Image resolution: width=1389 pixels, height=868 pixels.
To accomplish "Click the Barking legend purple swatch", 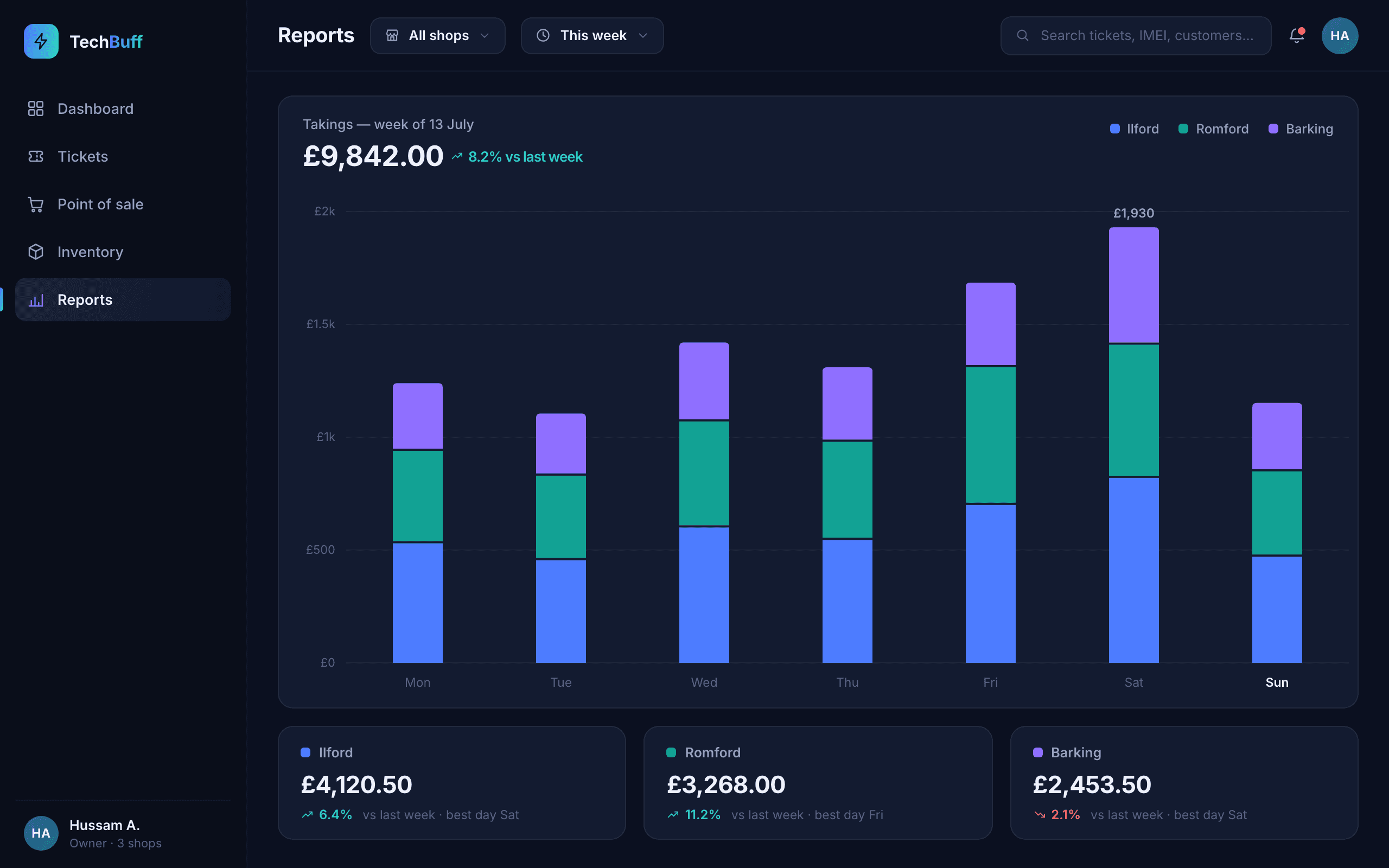I will click(x=1273, y=129).
